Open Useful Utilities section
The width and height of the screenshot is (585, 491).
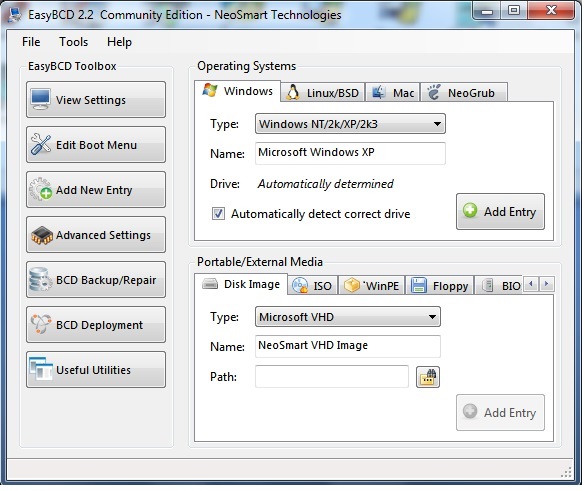click(96, 370)
